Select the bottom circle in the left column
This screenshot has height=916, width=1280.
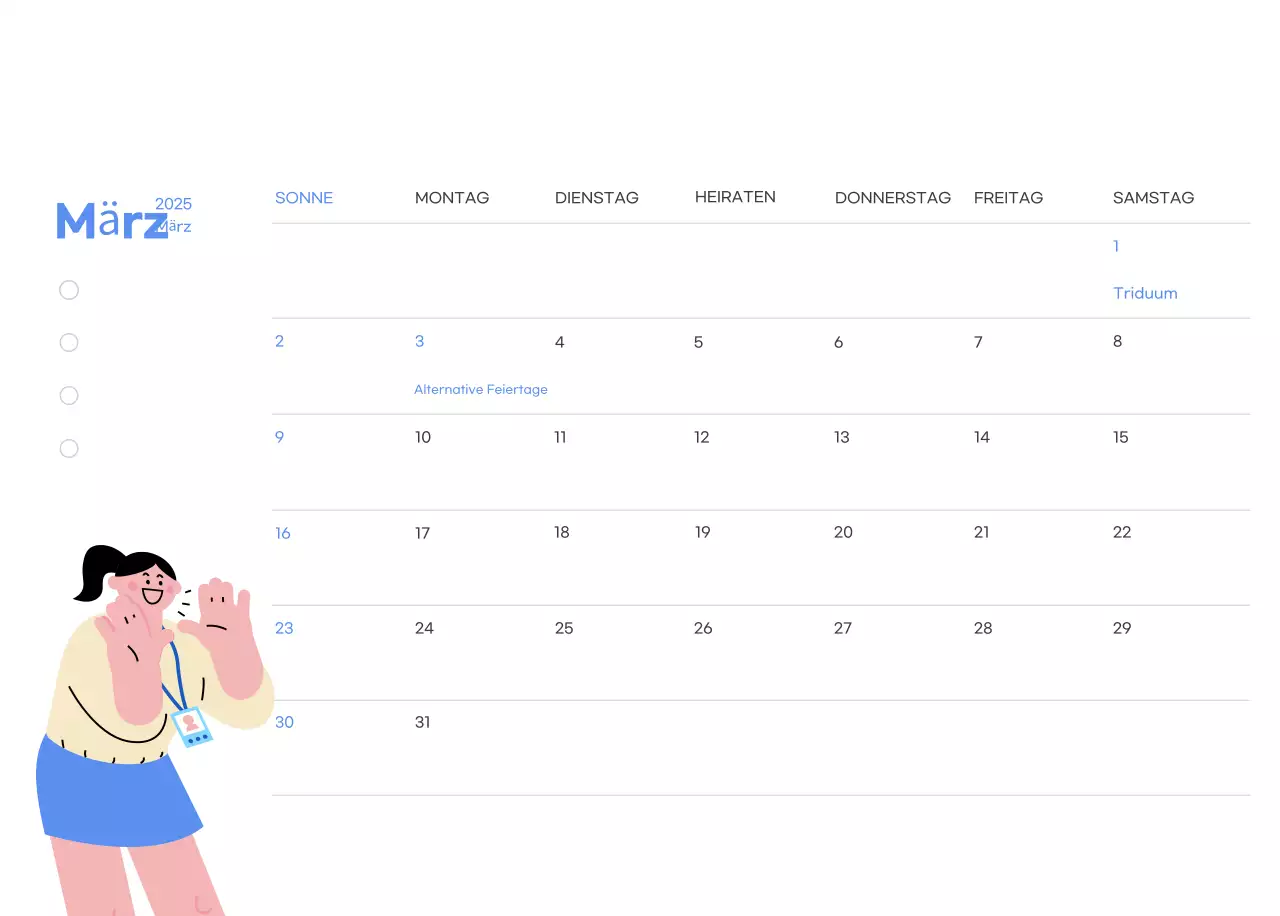coord(68,448)
